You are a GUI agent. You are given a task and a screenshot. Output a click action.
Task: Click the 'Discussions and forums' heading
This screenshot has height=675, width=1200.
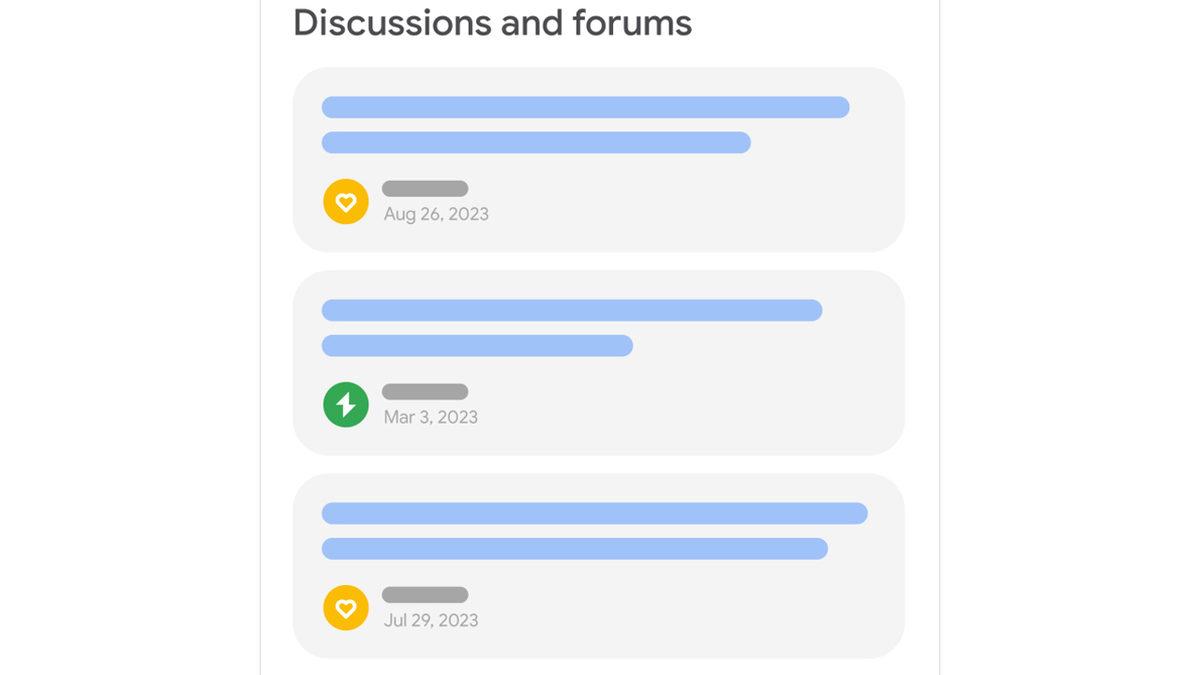click(491, 22)
